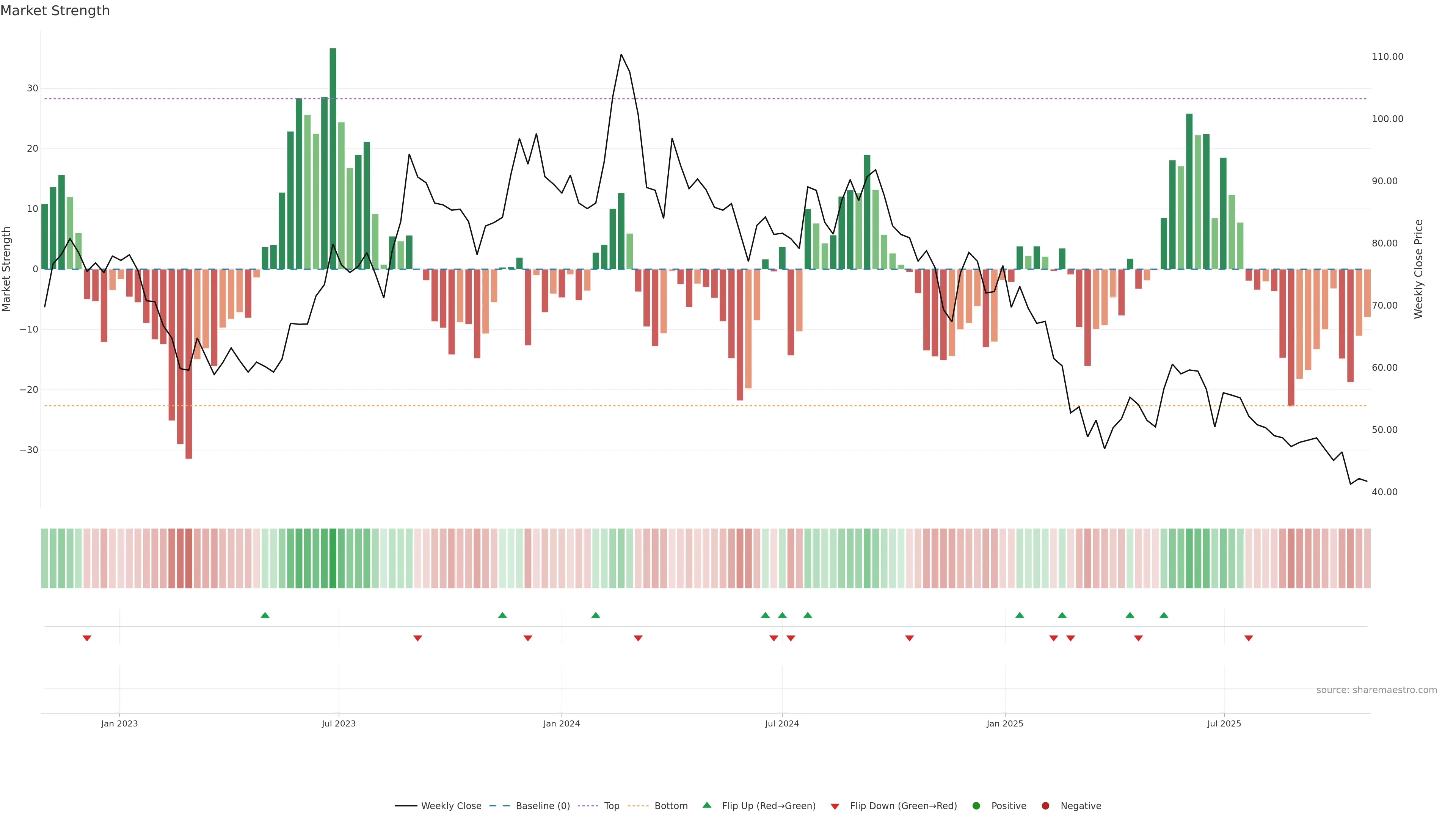The image size is (1456, 819).
Task: Click the green Positive legend dot
Action: tap(976, 805)
